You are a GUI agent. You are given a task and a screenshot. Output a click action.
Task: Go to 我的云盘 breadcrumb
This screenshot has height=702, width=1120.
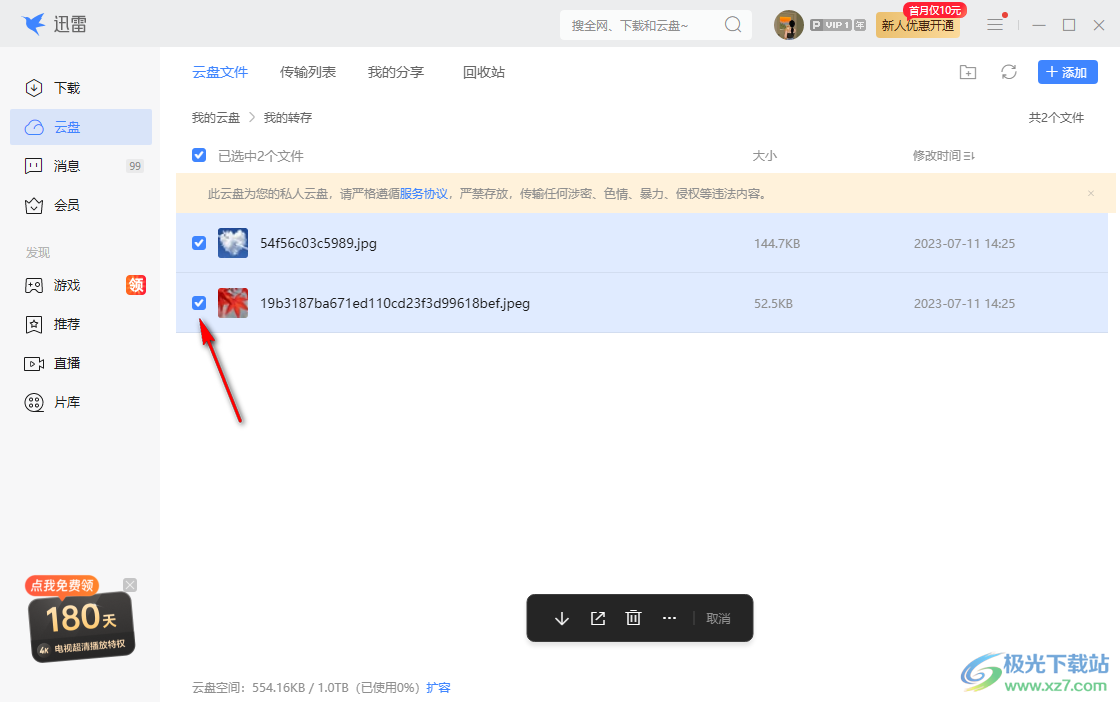tap(216, 118)
